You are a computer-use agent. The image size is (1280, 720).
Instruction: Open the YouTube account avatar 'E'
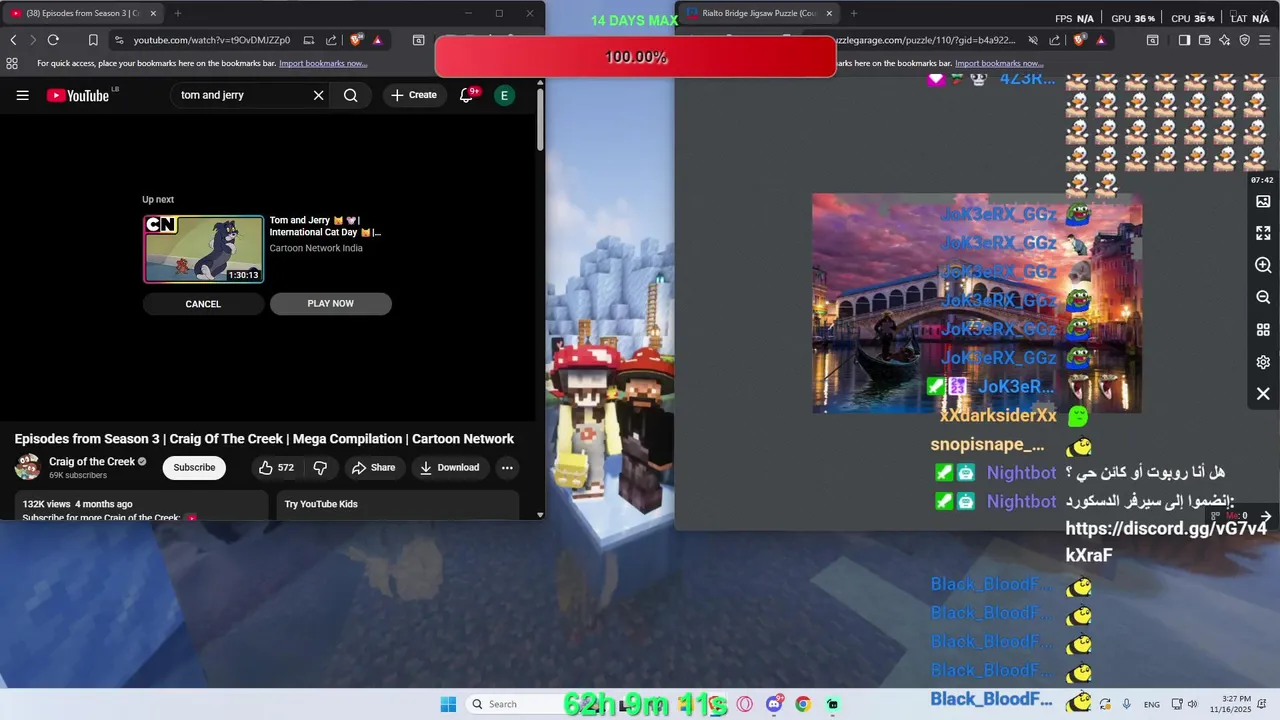tap(504, 95)
